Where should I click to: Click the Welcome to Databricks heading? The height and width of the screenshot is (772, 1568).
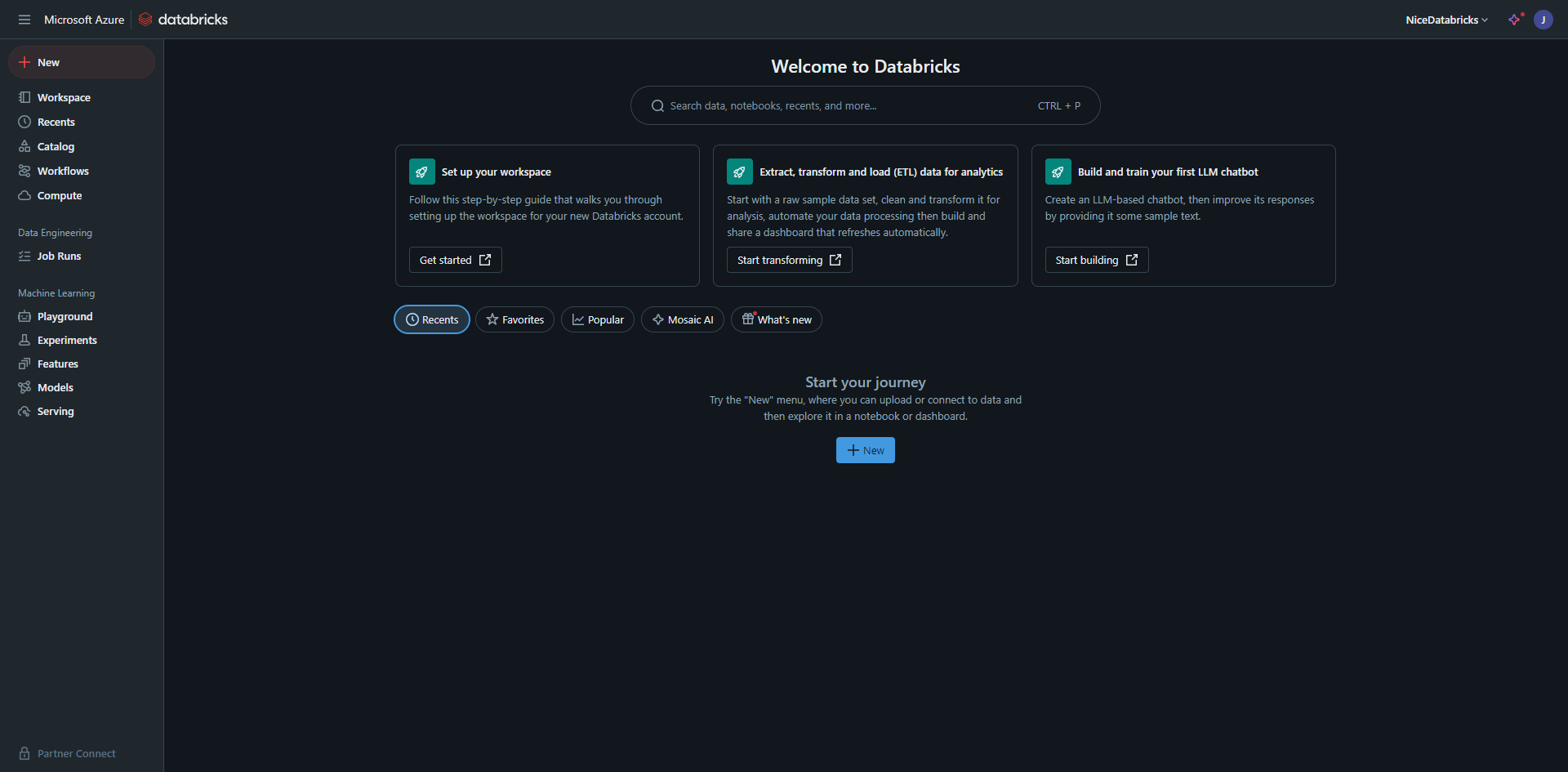[866, 66]
